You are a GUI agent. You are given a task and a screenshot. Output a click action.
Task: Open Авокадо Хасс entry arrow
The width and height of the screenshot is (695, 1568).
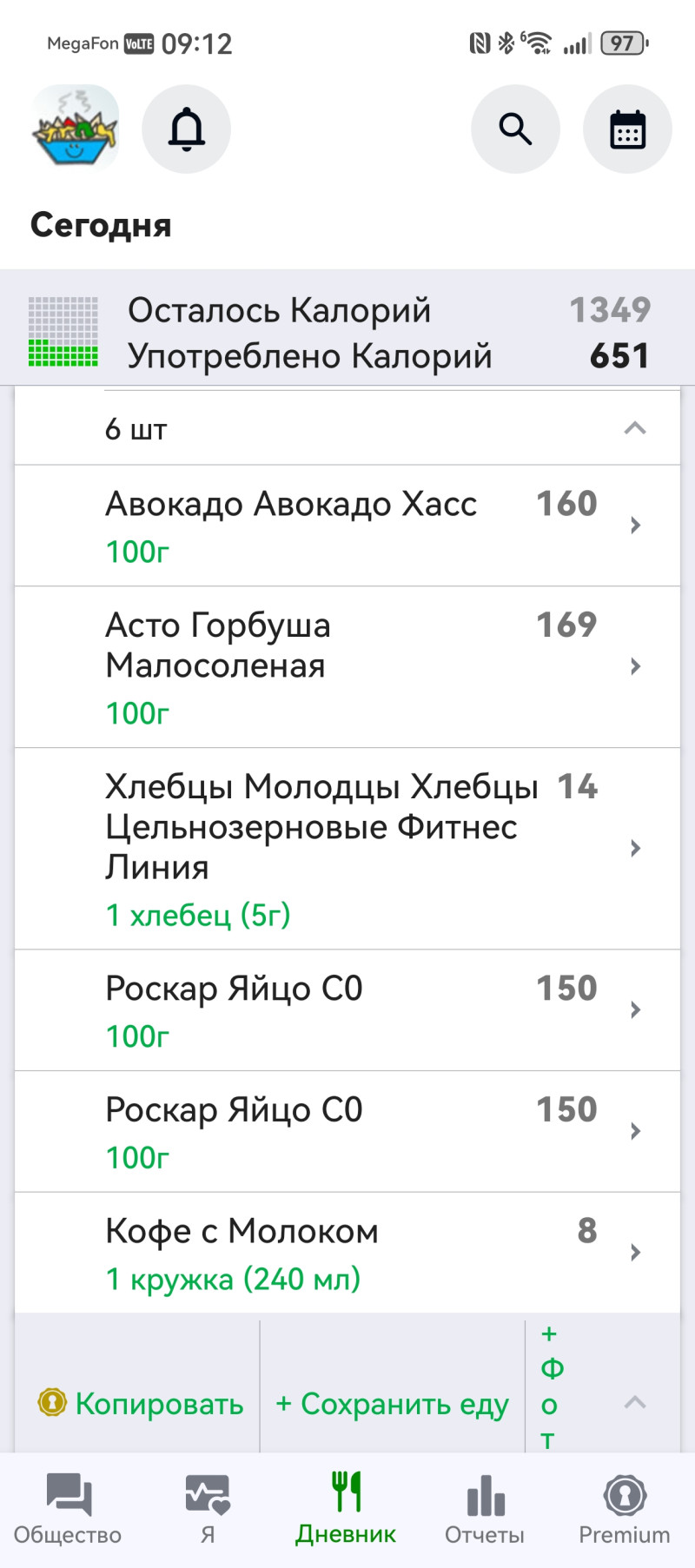(x=635, y=526)
